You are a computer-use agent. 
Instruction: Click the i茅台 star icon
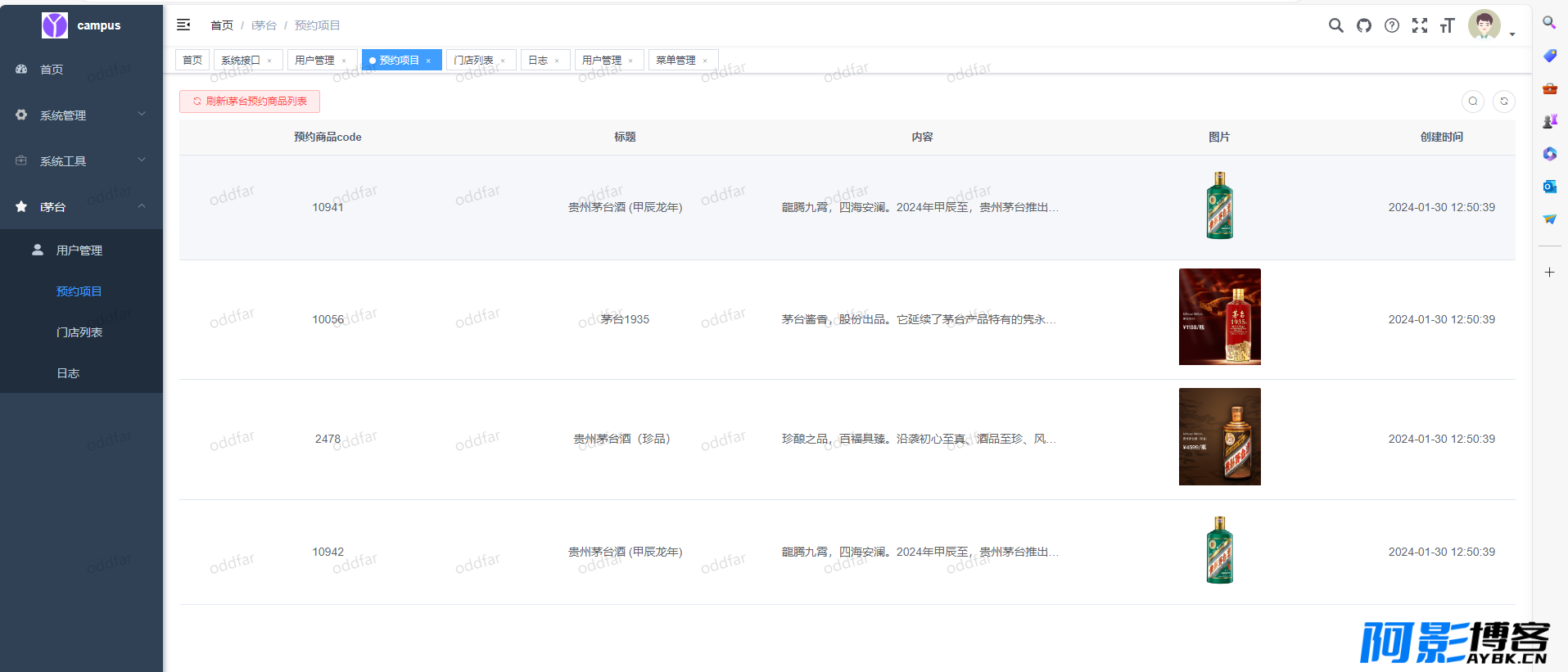point(21,207)
